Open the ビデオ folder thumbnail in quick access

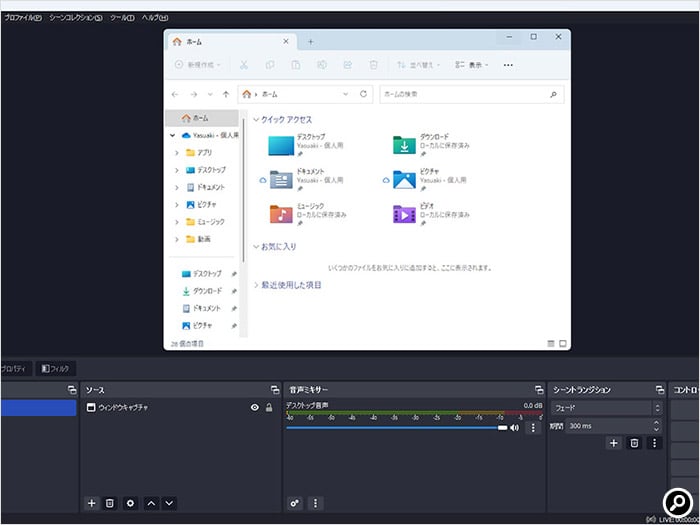pyautogui.click(x=404, y=215)
